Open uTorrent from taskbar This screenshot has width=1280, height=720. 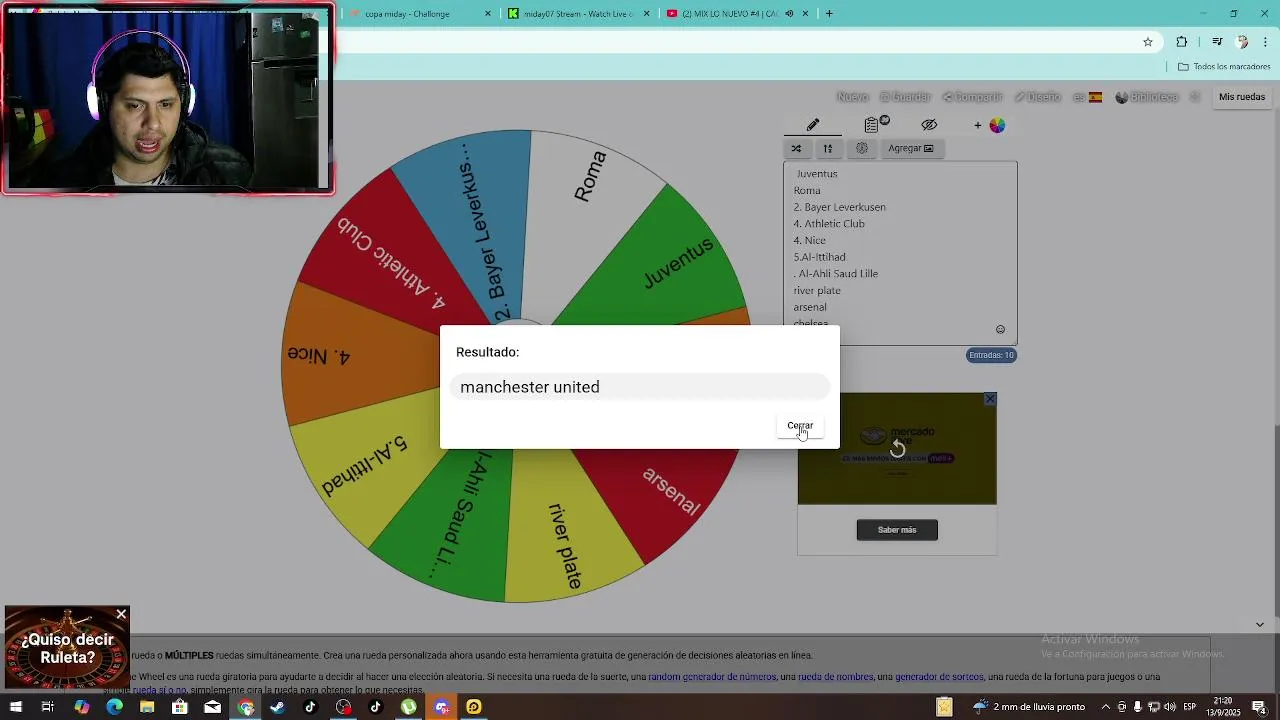click(x=409, y=707)
